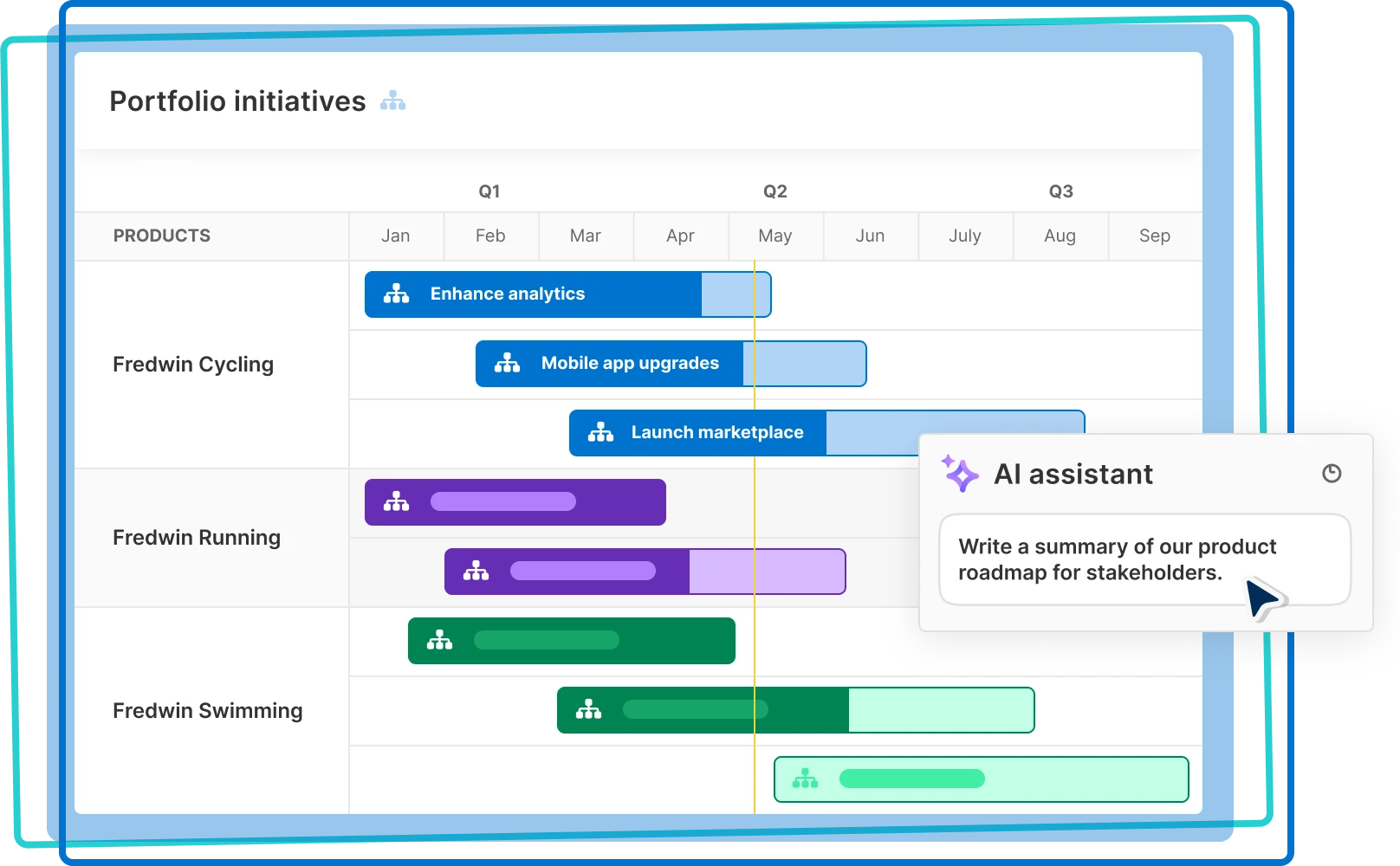Click the PRODUCTS column header

point(162,236)
